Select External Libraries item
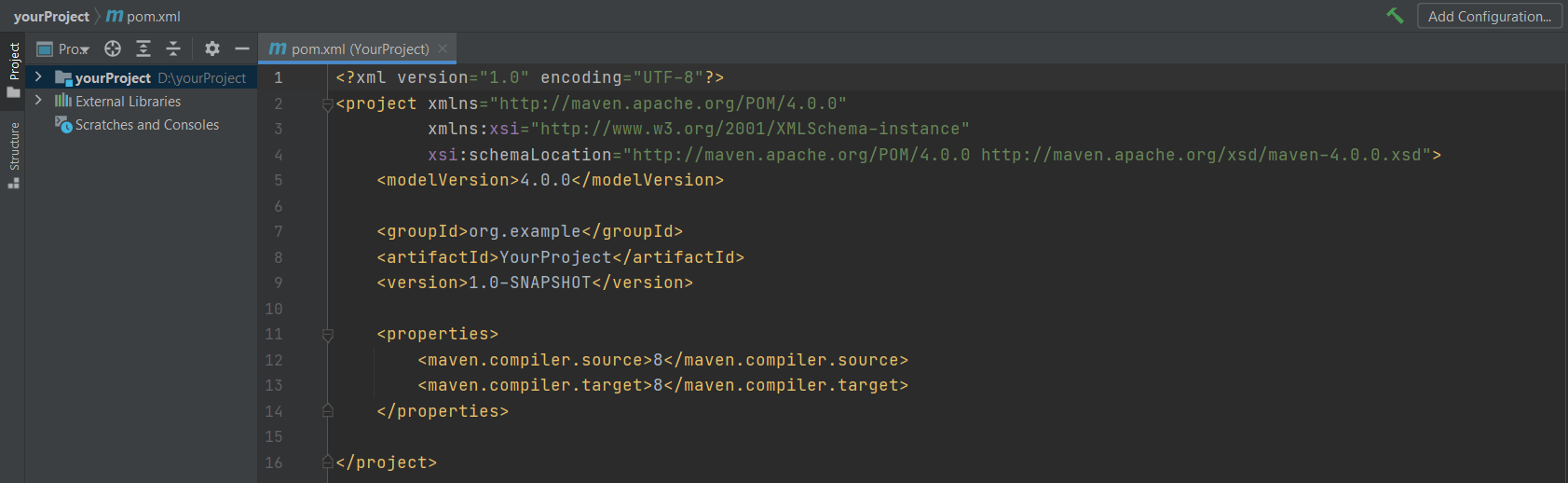This screenshot has height=483, width=1568. tap(128, 101)
